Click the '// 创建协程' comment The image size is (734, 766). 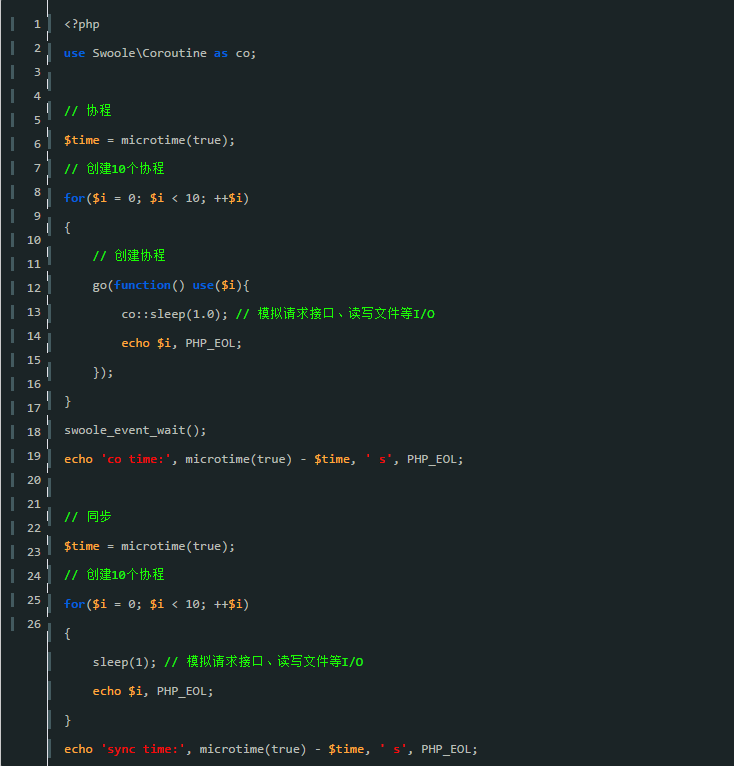point(129,256)
